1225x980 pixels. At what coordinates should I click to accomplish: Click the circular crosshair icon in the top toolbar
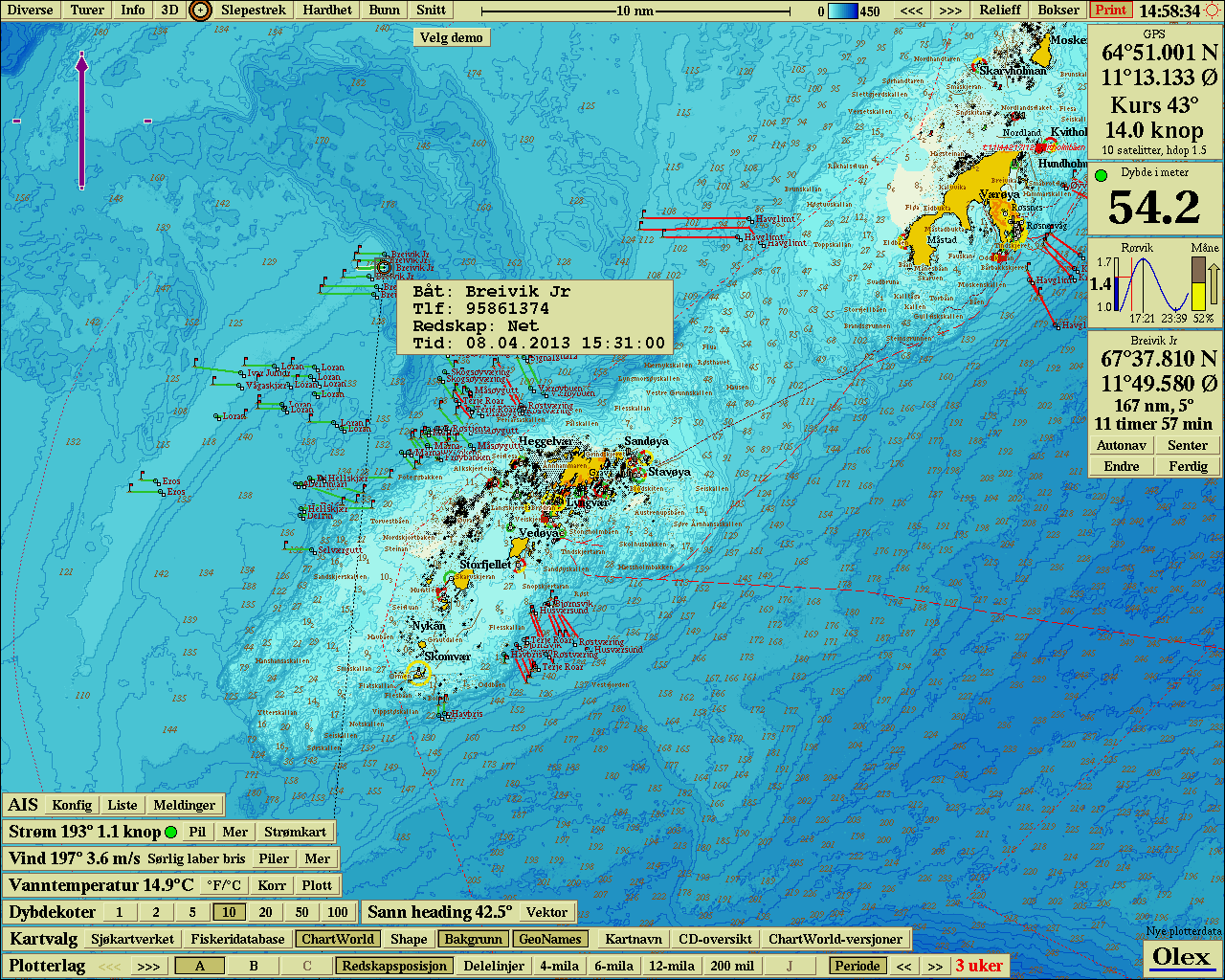coord(199,11)
